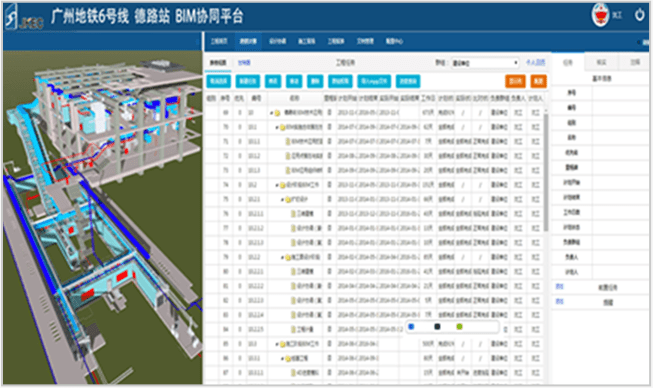
Task: Click the green dot in the legend popup
Action: pyautogui.click(x=459, y=327)
